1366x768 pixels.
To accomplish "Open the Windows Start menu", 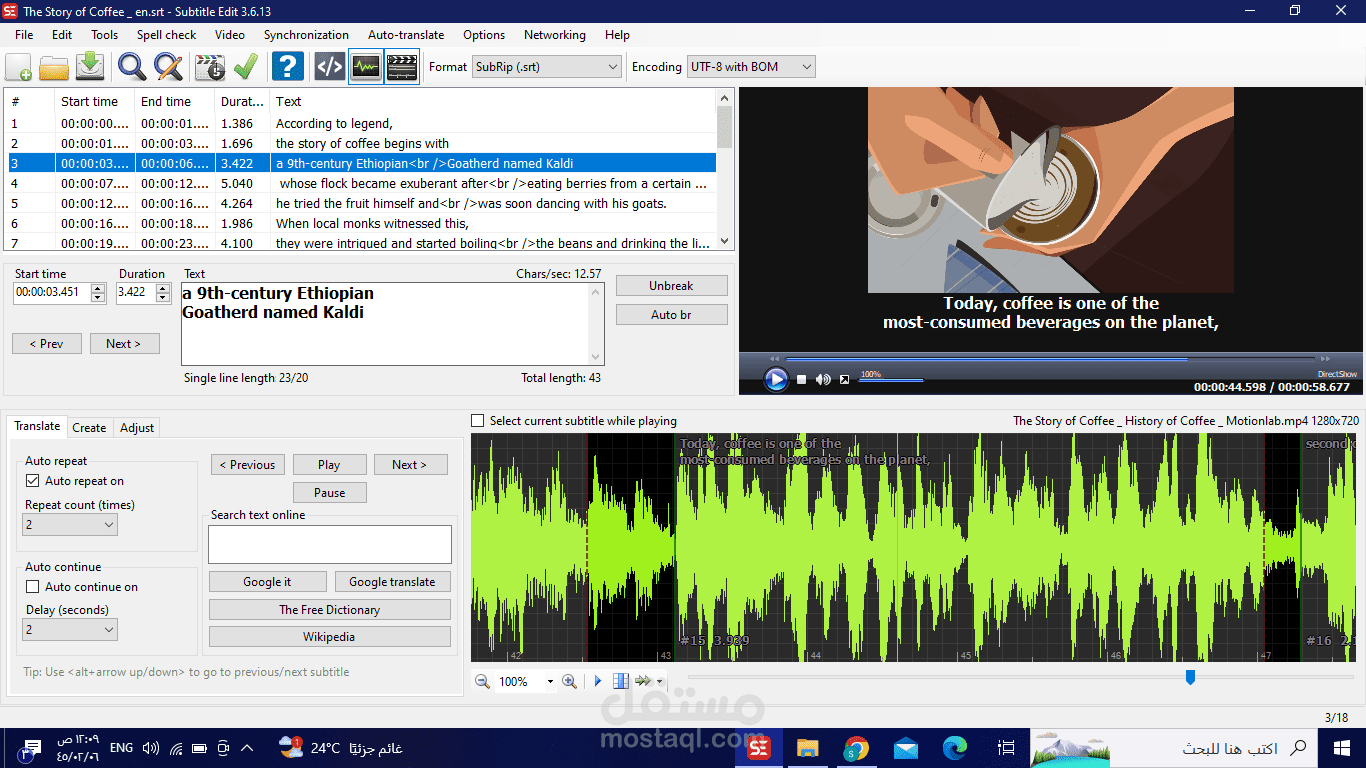I will [x=1342, y=748].
